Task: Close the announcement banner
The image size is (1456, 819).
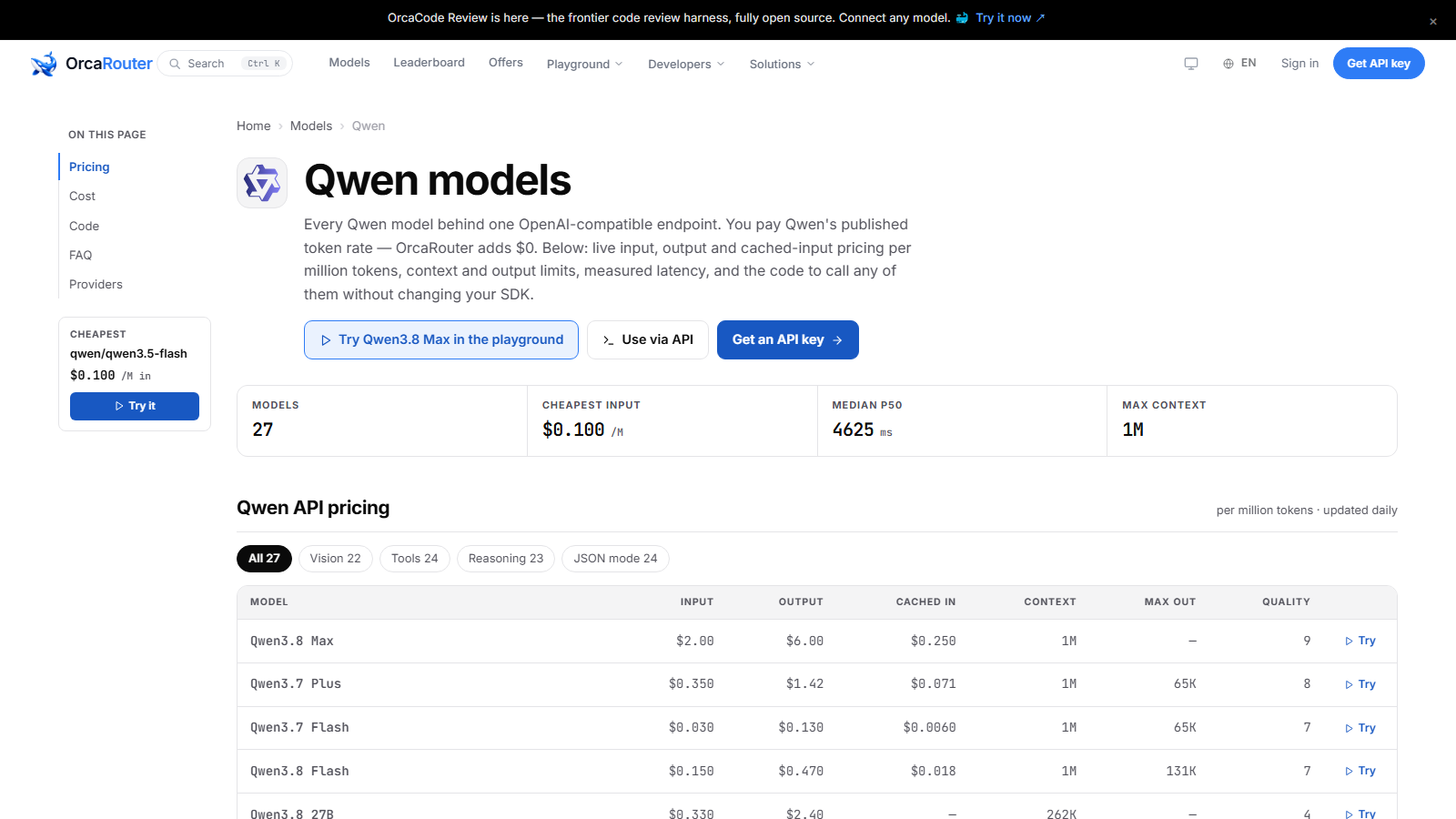Action: pyautogui.click(x=1433, y=22)
